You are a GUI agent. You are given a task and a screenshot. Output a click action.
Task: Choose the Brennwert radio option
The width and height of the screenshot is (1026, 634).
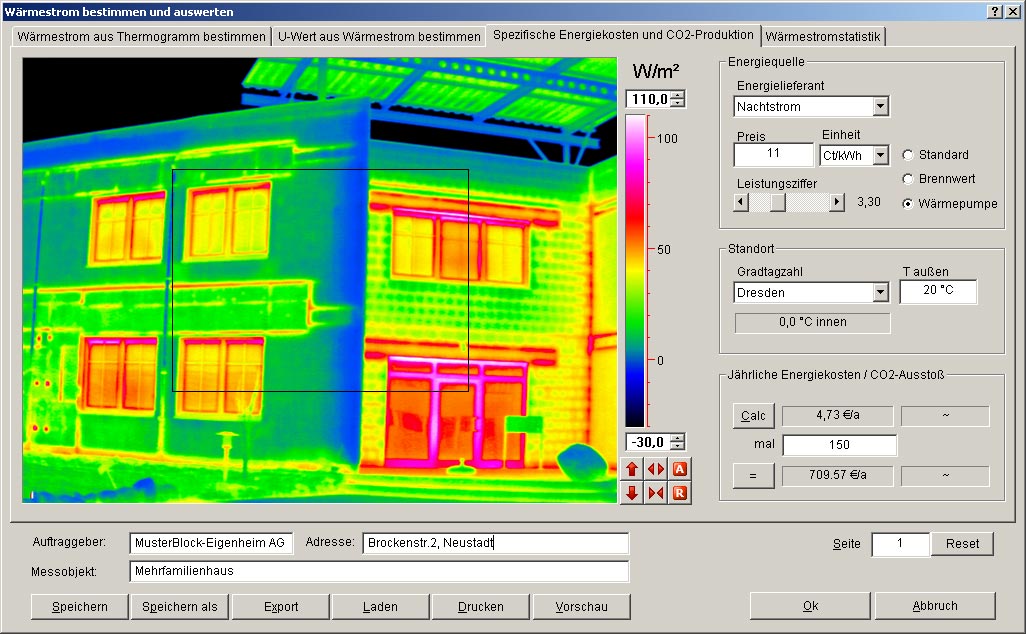(x=908, y=179)
